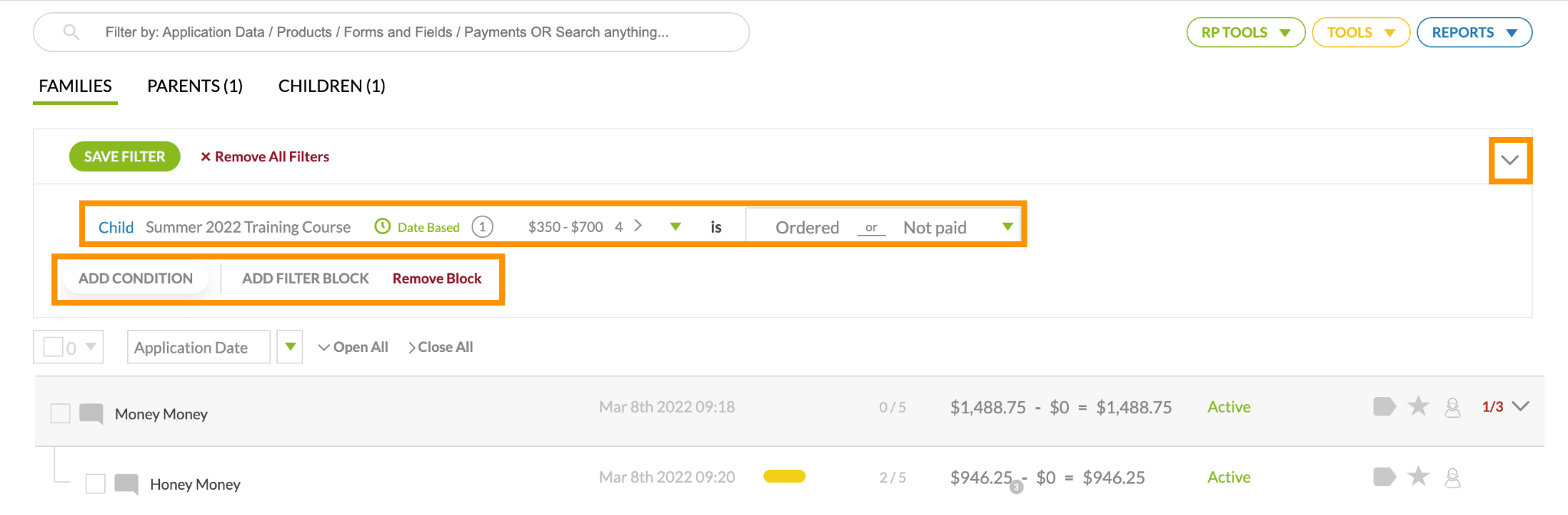Click the tag icon in Money Money row
The image size is (1568, 515).
coord(1384,406)
